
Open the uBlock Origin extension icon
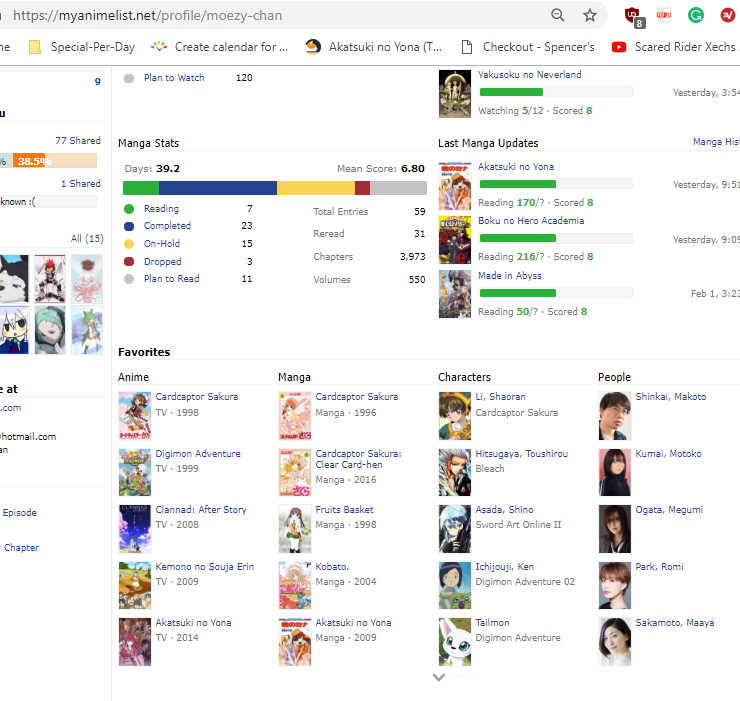(634, 17)
